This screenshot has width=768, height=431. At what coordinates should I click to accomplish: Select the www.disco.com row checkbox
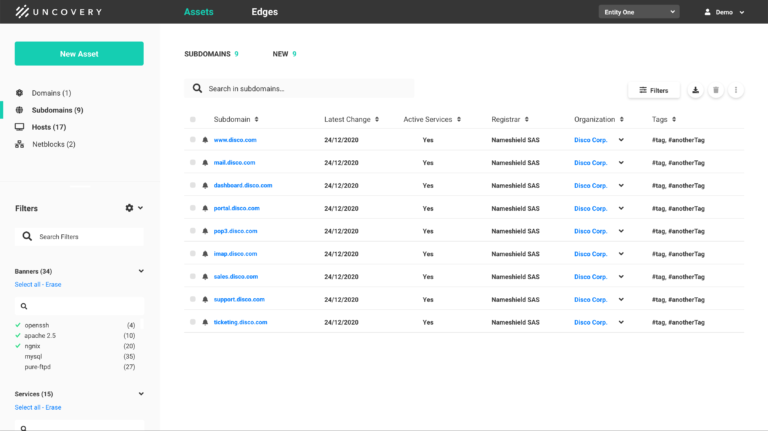click(x=193, y=140)
